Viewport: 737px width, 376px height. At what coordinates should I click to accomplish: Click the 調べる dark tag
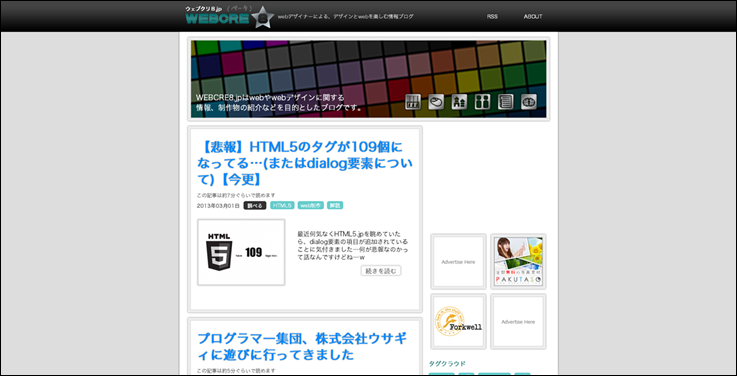255,205
